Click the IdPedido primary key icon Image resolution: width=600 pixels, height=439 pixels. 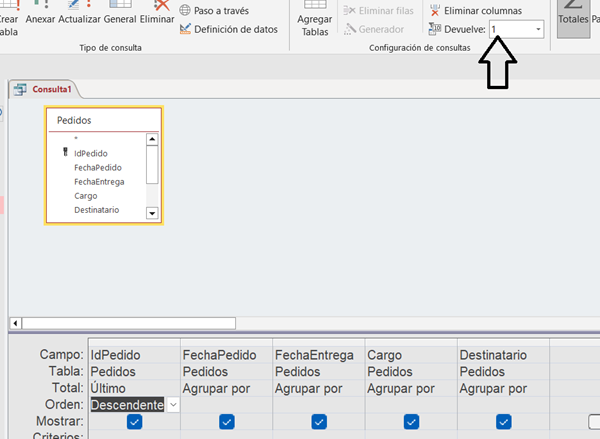(65, 152)
